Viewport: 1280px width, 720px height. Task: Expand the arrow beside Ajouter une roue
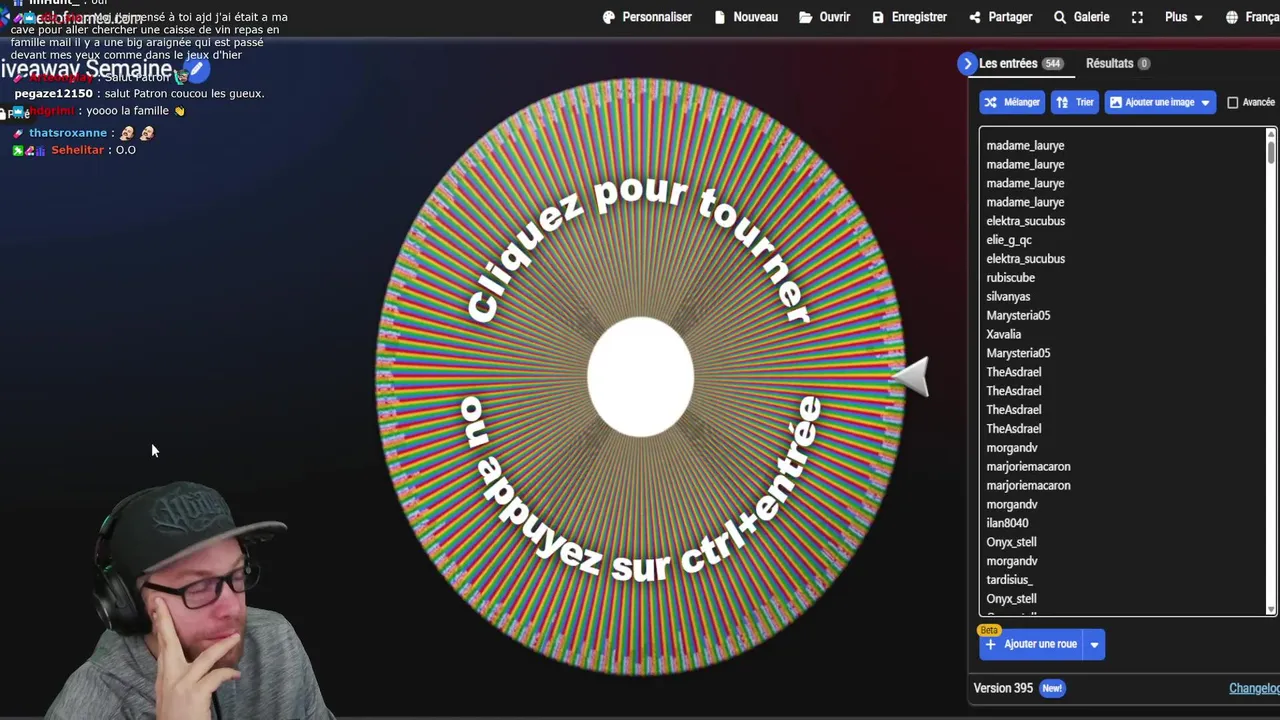coord(1094,645)
